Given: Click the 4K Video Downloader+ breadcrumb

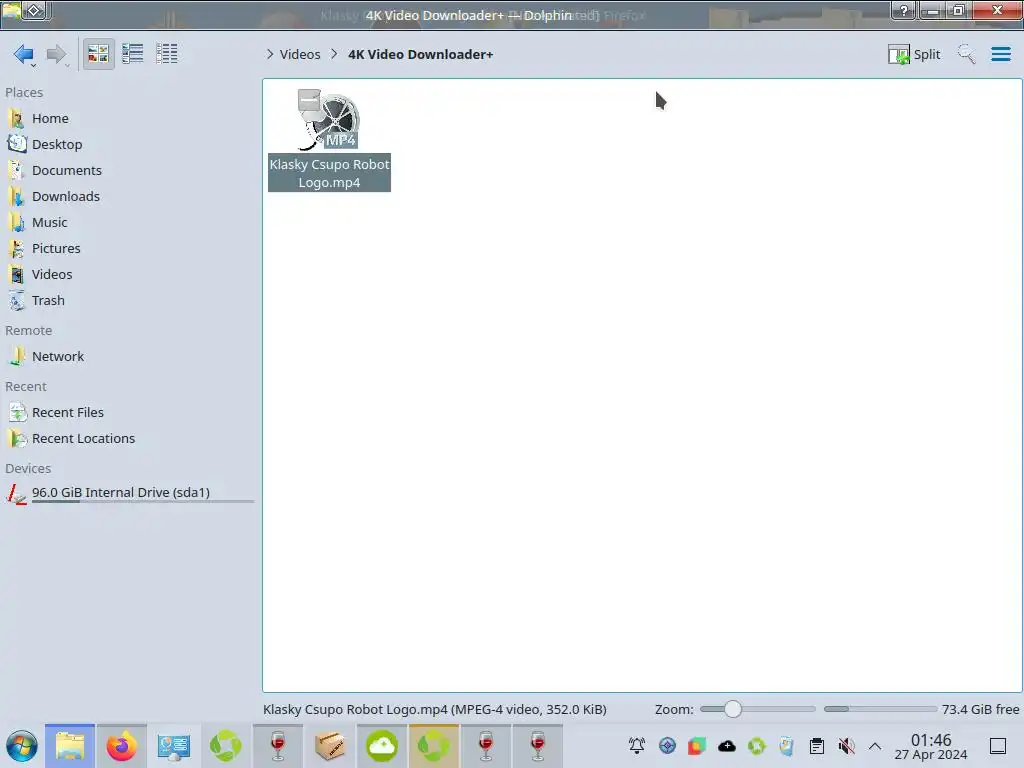Looking at the screenshot, I should click(x=420, y=54).
